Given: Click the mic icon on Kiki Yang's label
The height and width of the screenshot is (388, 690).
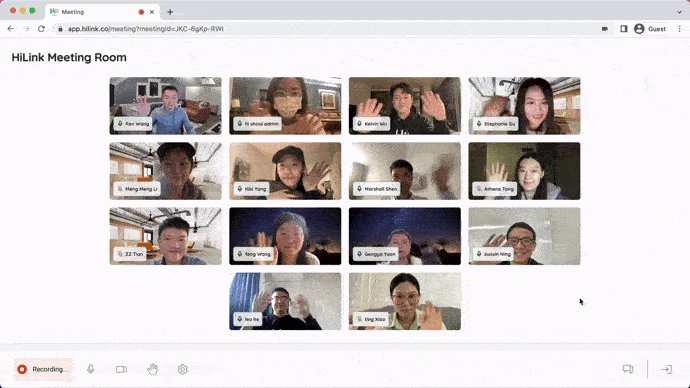Looking at the screenshot, I should pos(240,189).
